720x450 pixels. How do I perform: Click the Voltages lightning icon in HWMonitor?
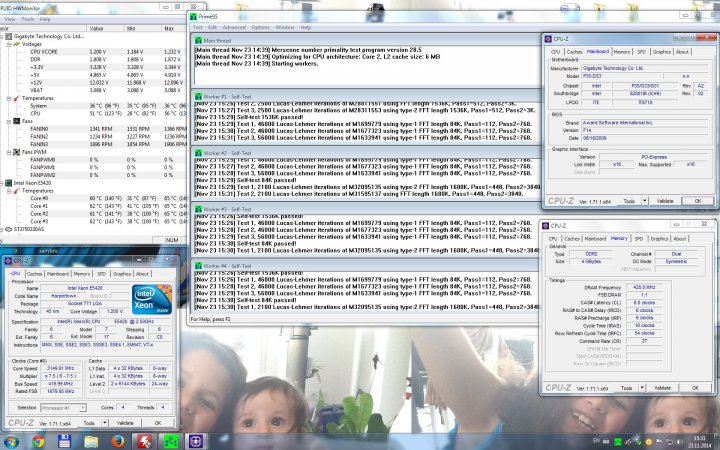[x=17, y=44]
